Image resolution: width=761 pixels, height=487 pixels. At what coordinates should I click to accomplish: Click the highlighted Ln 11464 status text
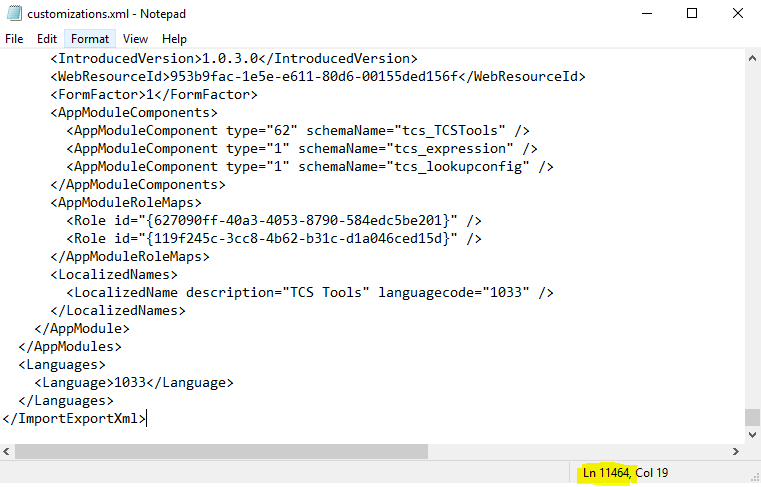coord(606,472)
